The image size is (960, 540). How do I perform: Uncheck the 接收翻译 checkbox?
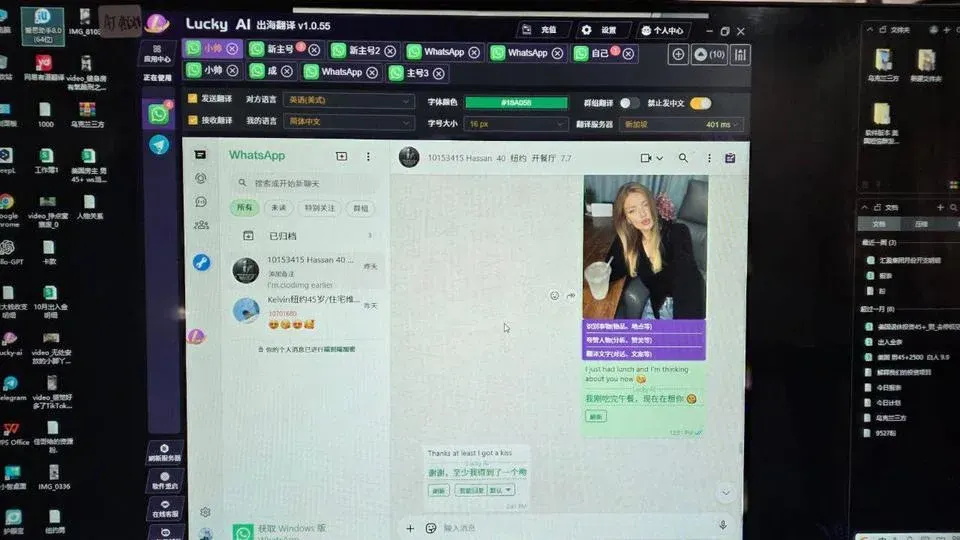[x=193, y=122]
